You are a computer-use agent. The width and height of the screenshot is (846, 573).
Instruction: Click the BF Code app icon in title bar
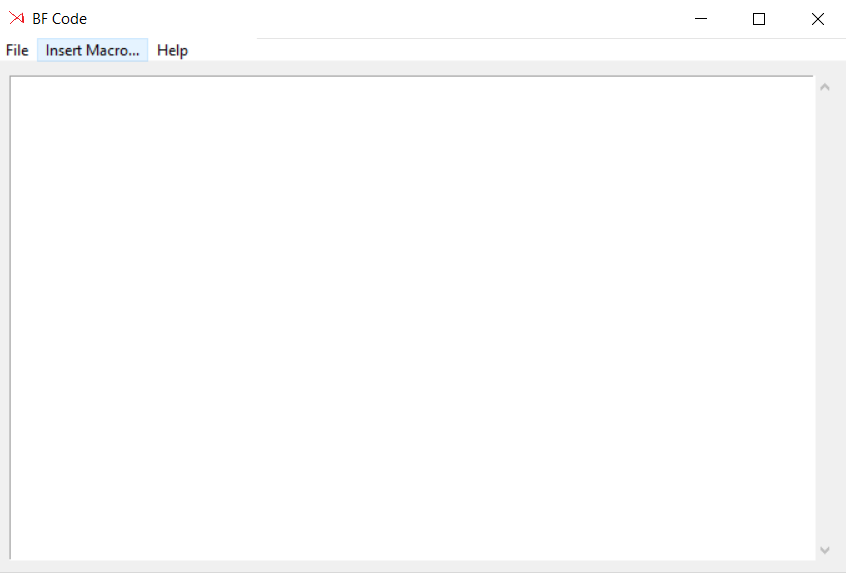tap(17, 18)
